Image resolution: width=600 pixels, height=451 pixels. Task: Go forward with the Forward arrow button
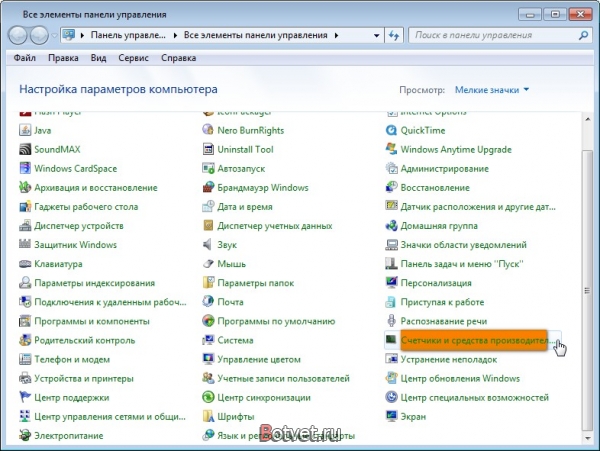39,36
